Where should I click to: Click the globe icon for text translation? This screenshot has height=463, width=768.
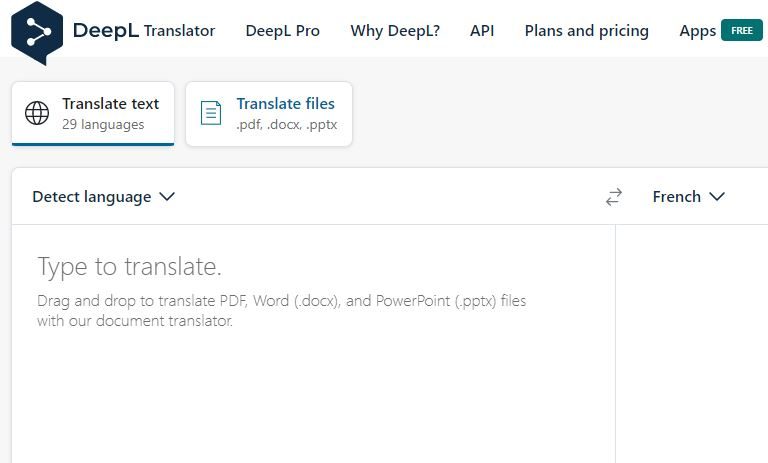[37, 114]
